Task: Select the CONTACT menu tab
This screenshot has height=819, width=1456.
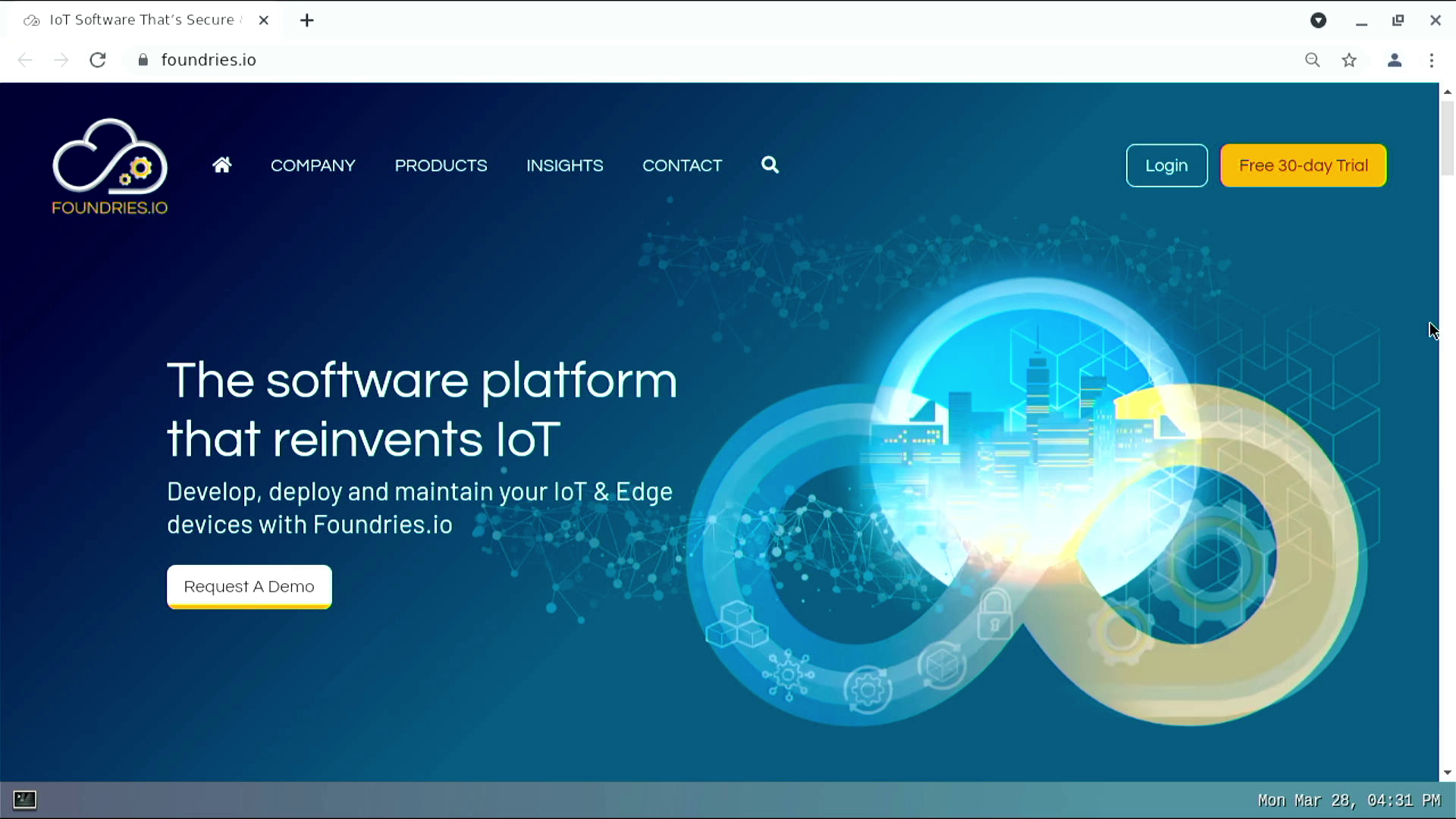Action: (x=681, y=165)
